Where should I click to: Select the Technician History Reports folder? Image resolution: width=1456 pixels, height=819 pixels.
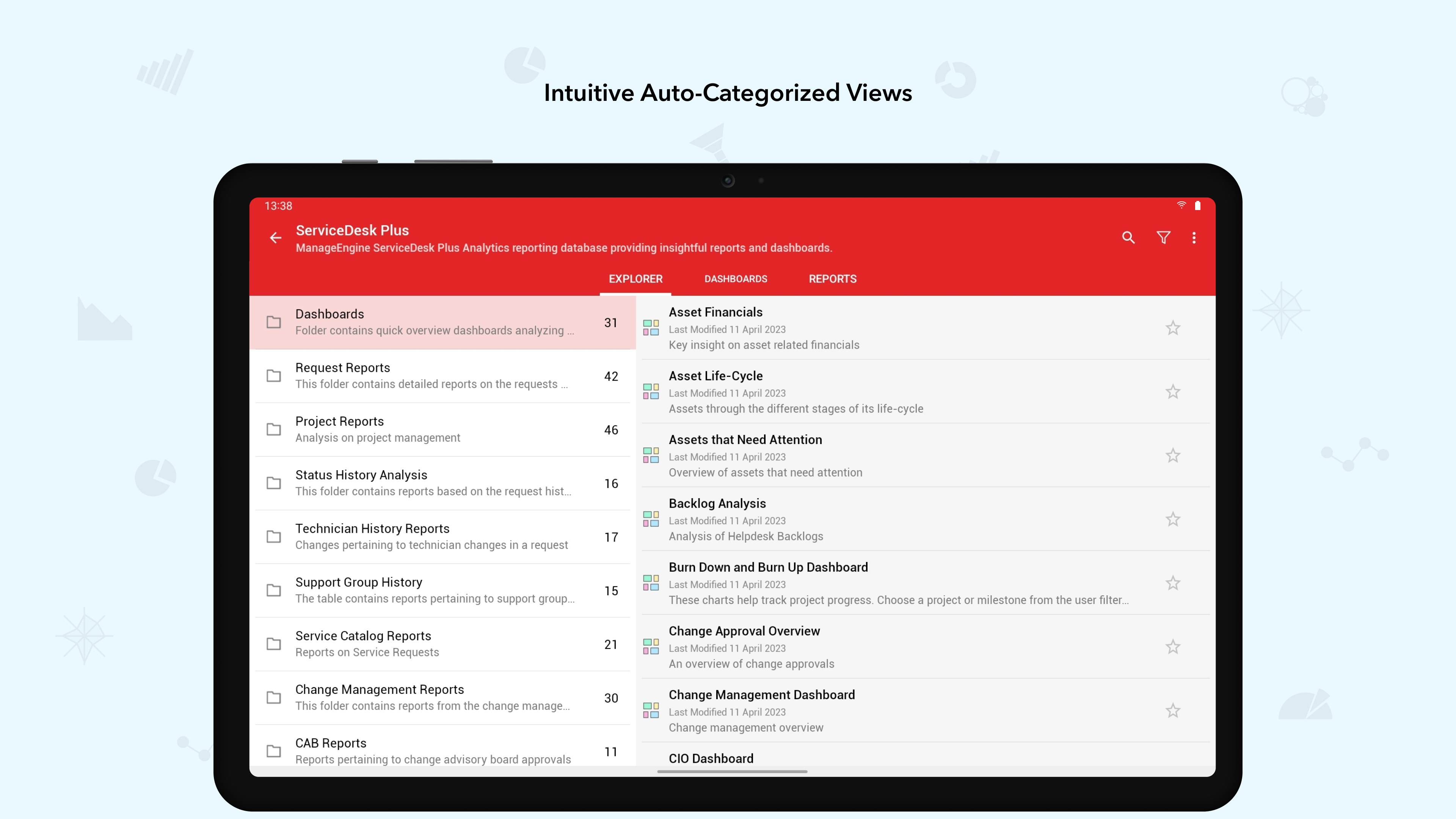pyautogui.click(x=442, y=537)
